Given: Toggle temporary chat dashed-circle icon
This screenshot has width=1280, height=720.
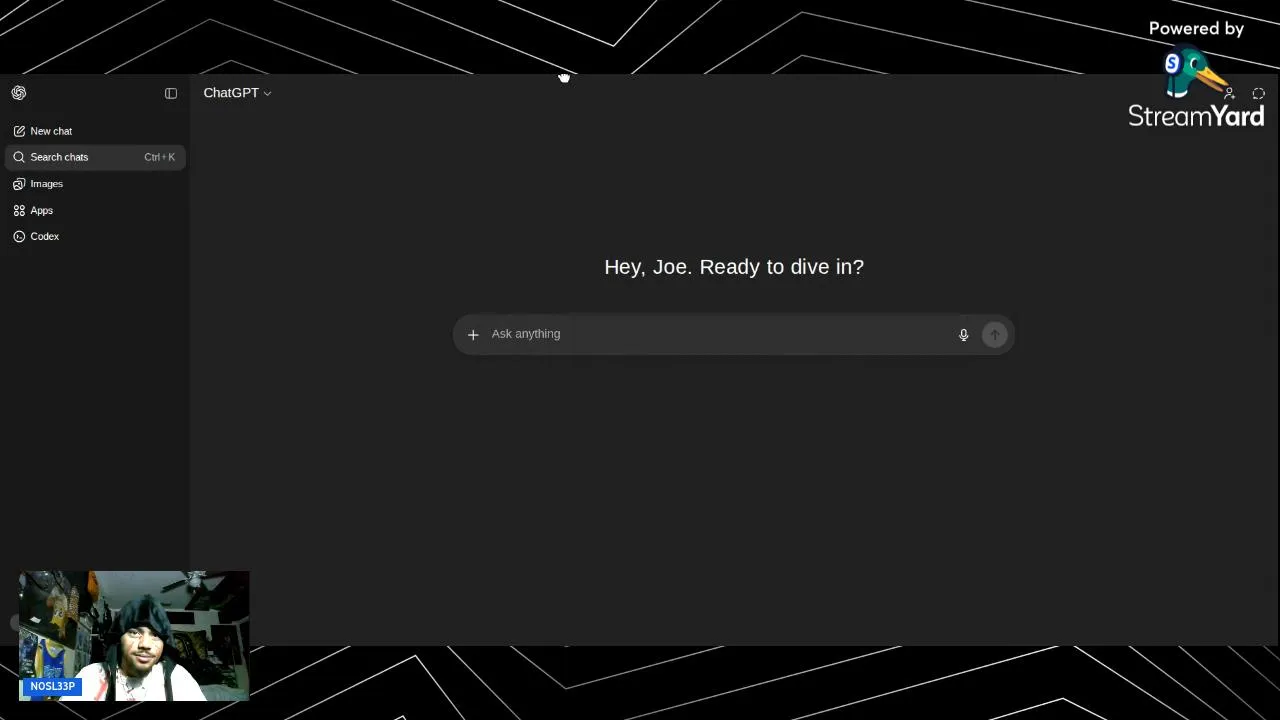Looking at the screenshot, I should [1258, 94].
